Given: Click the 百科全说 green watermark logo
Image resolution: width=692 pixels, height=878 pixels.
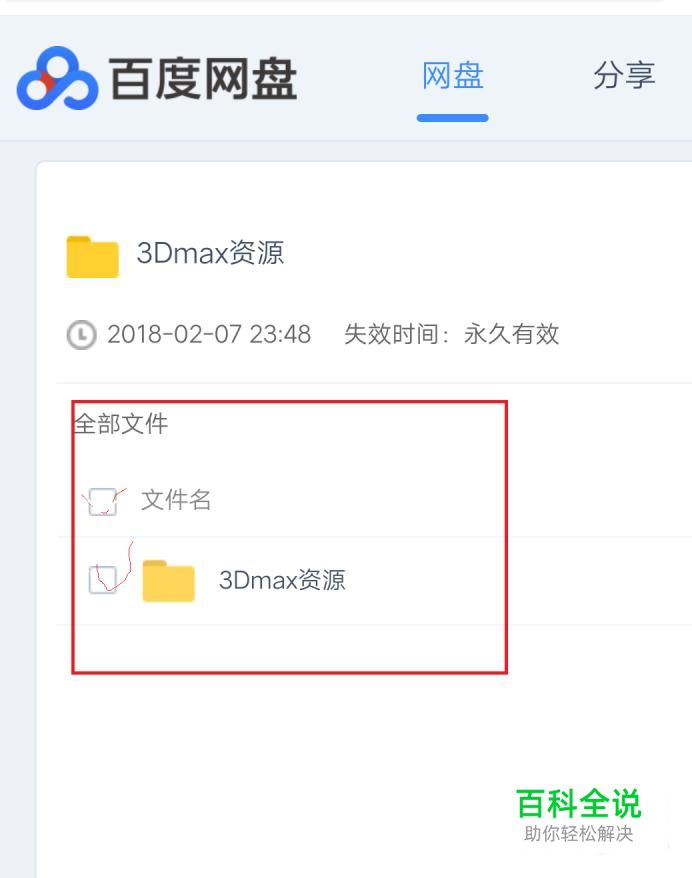Looking at the screenshot, I should click(578, 804).
